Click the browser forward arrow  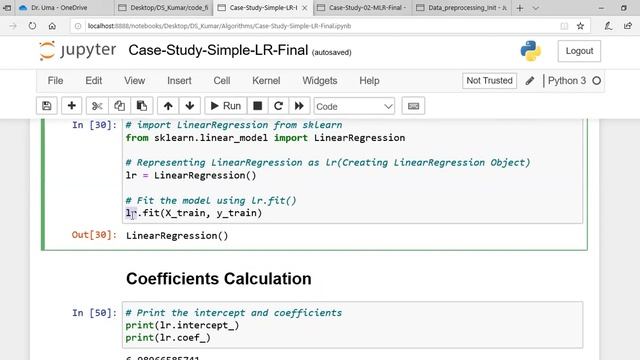pos(13,26)
